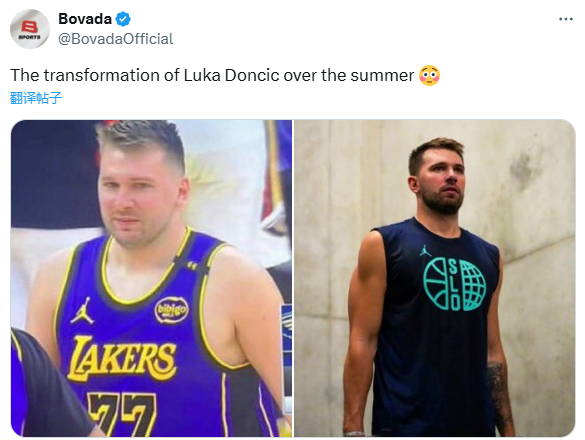
Task: Click the bibigo sponsor patch on jersey
Action: 172,309
